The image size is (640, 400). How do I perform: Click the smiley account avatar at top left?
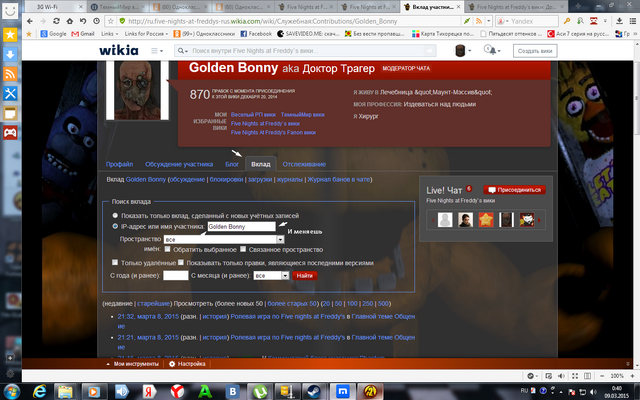point(10,10)
